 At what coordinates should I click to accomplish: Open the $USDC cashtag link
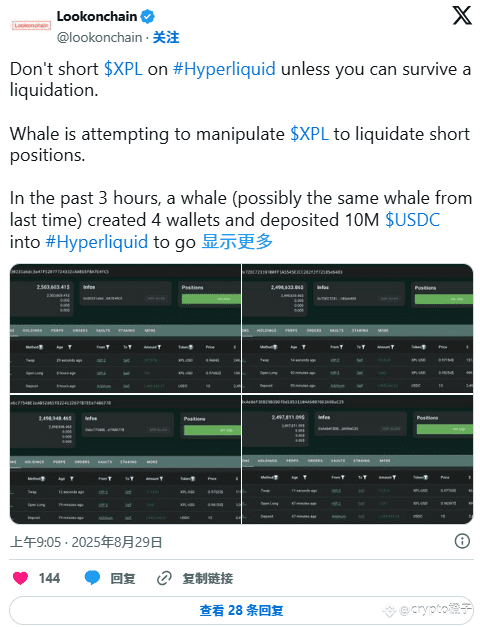pos(412,220)
